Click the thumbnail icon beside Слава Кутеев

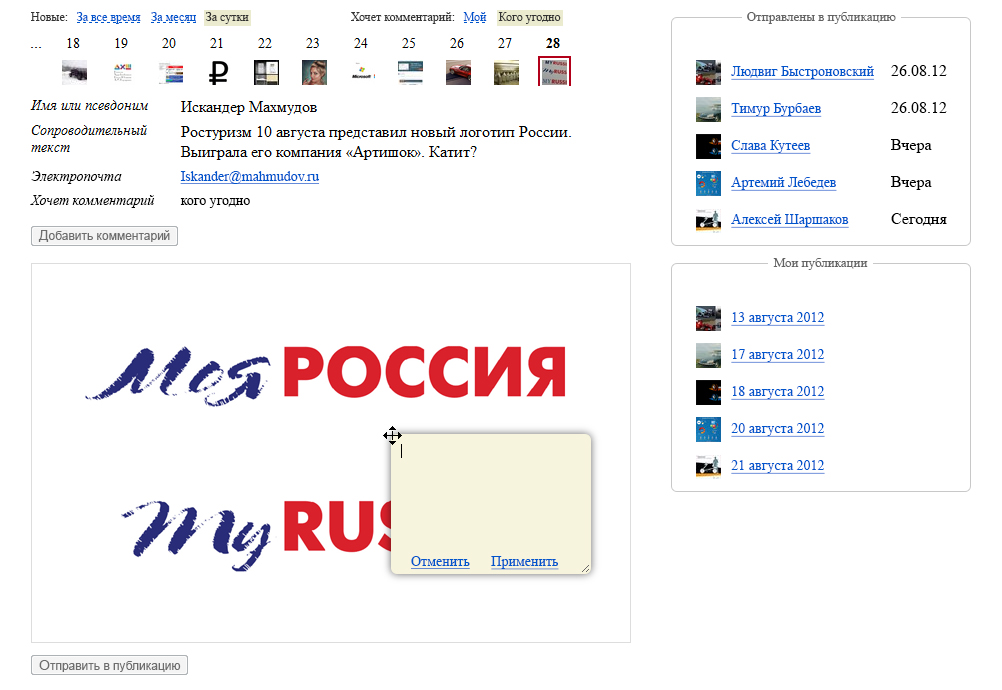(x=708, y=146)
